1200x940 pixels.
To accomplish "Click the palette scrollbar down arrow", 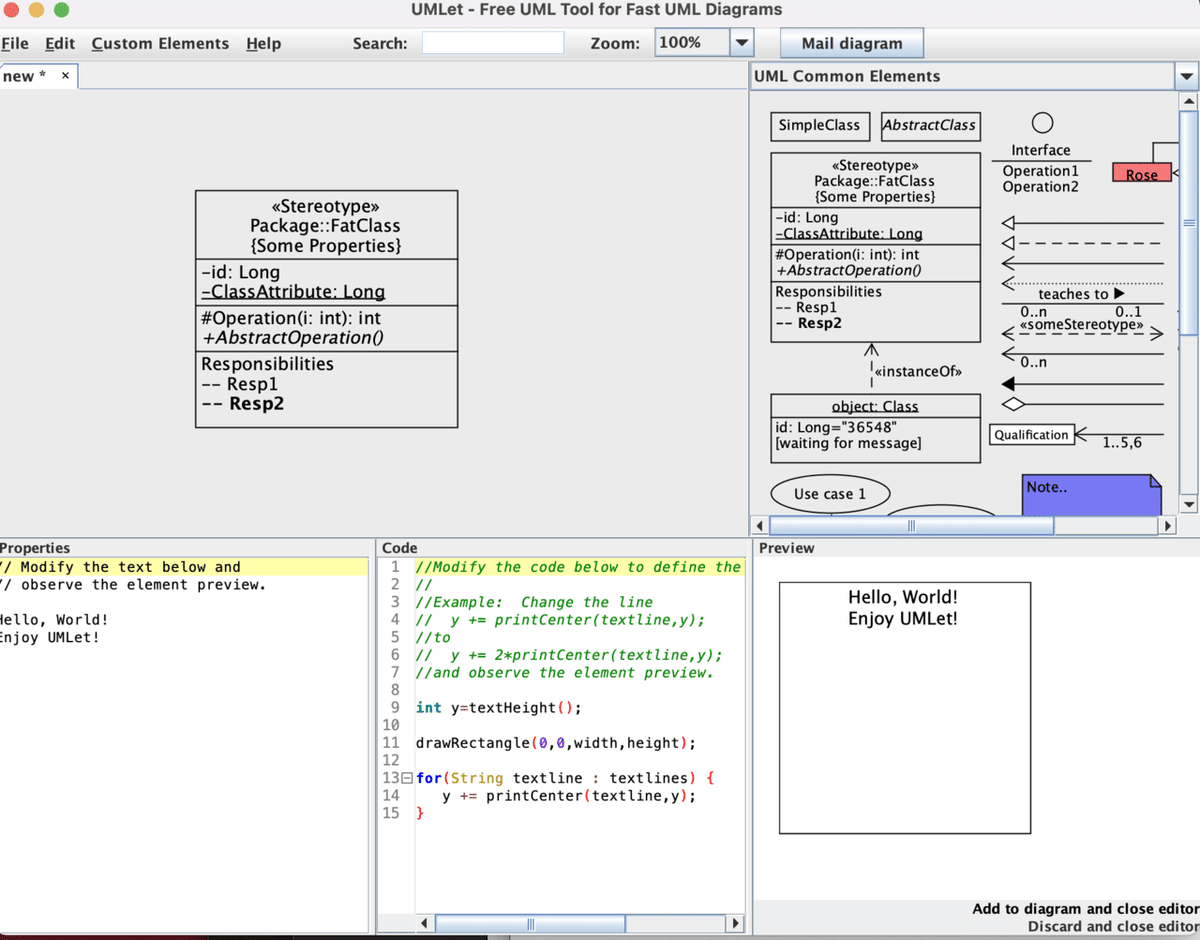I will click(1190, 504).
